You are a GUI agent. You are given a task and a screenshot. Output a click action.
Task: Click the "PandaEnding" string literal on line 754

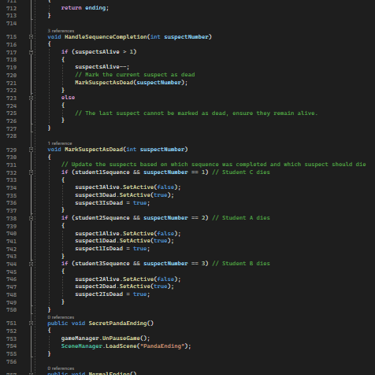coord(162,346)
